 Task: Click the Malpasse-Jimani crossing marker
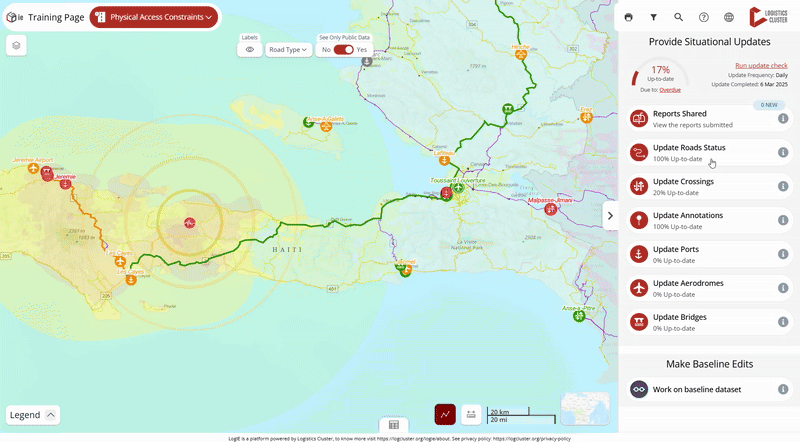point(550,209)
